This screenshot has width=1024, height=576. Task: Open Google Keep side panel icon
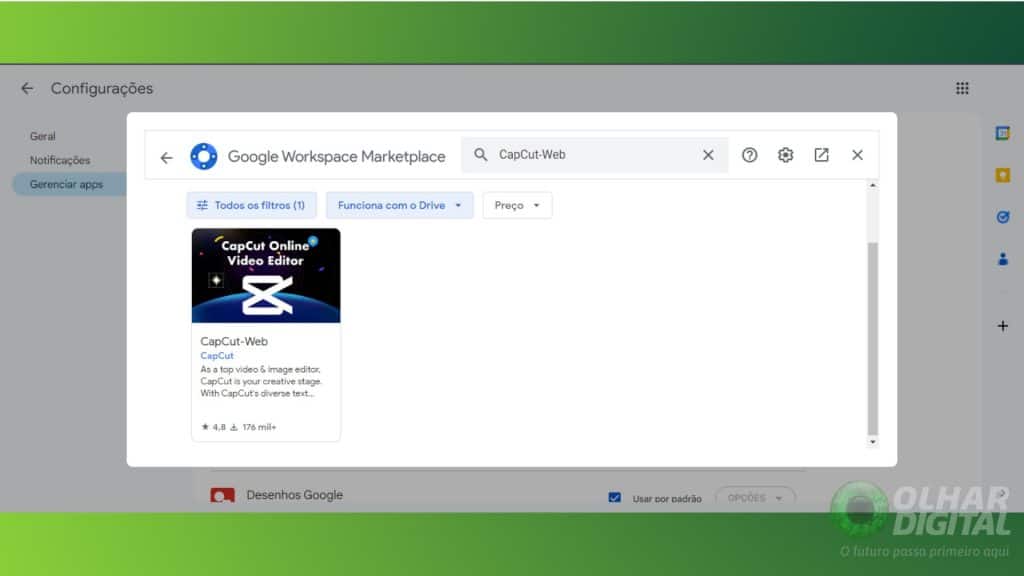coord(1002,175)
